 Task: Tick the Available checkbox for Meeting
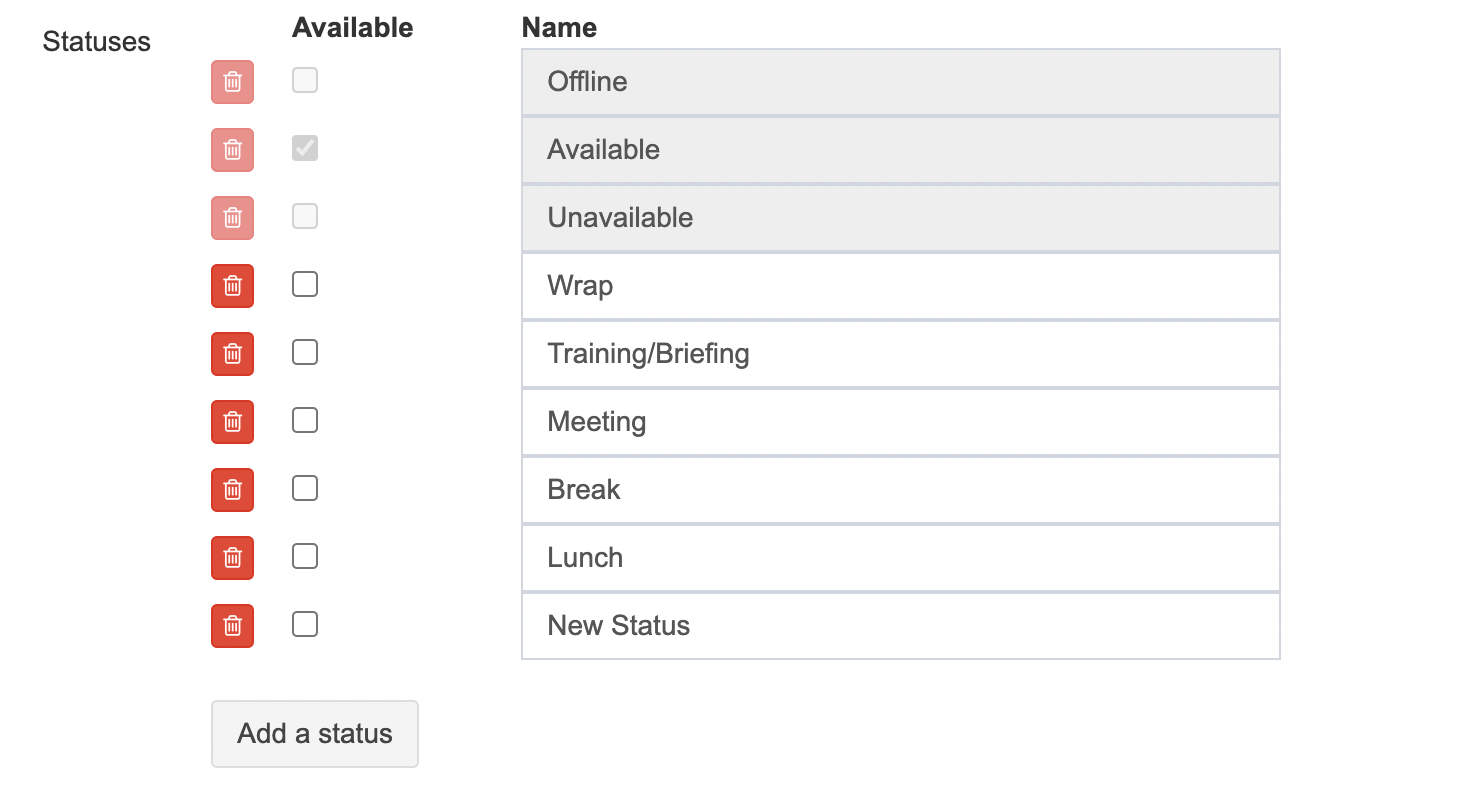305,421
